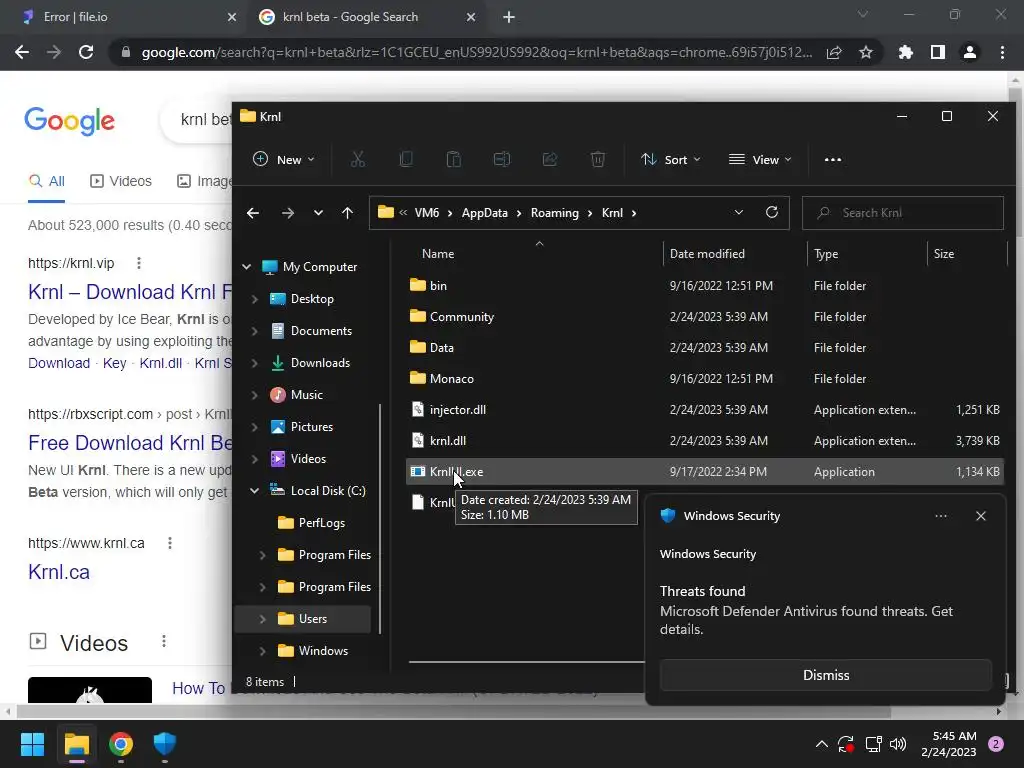Open the Chrome extensions puzzle icon
1024x768 pixels.
(906, 52)
